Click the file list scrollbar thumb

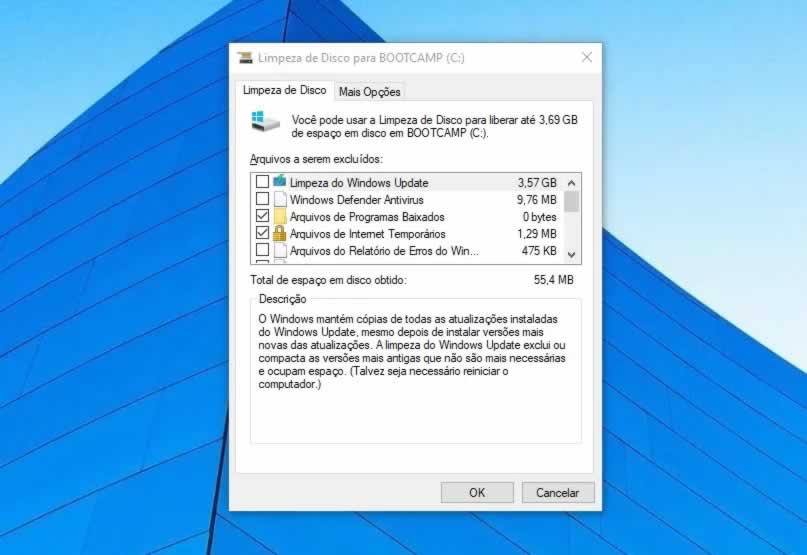[571, 201]
